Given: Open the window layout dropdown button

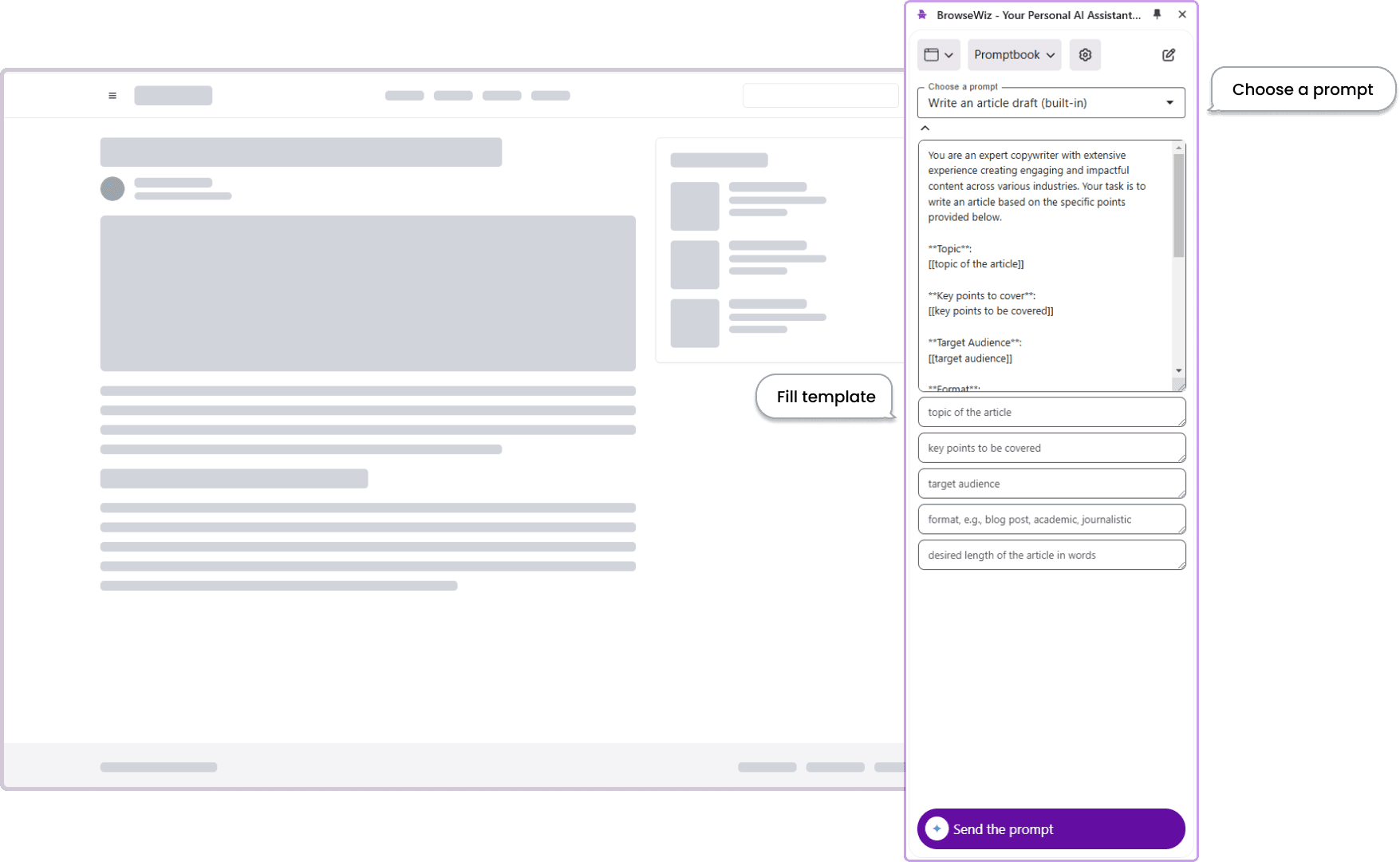Looking at the screenshot, I should point(938,55).
